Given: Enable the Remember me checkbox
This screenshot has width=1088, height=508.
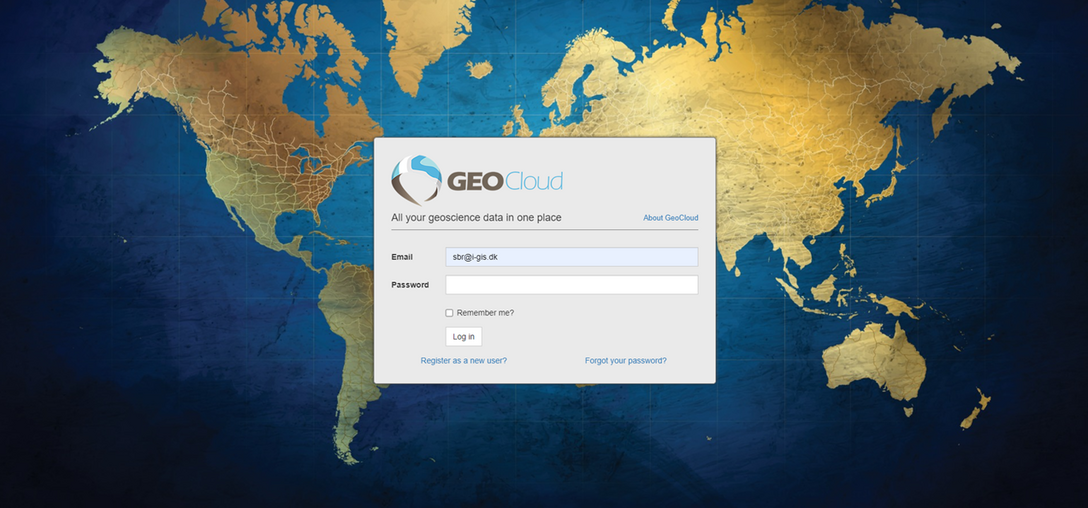Looking at the screenshot, I should click(x=449, y=313).
